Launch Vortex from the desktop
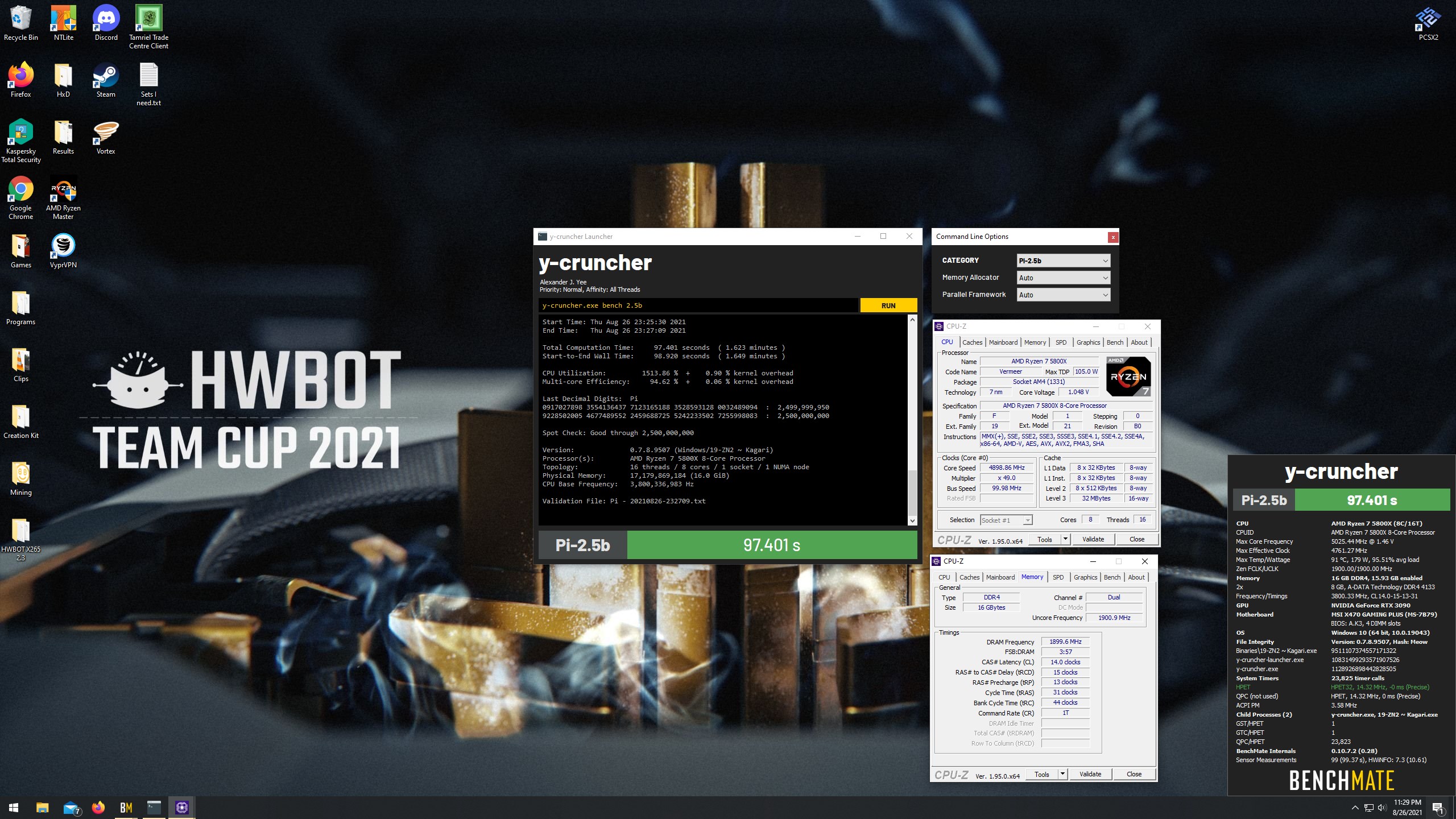Image resolution: width=1456 pixels, height=819 pixels. point(106,136)
